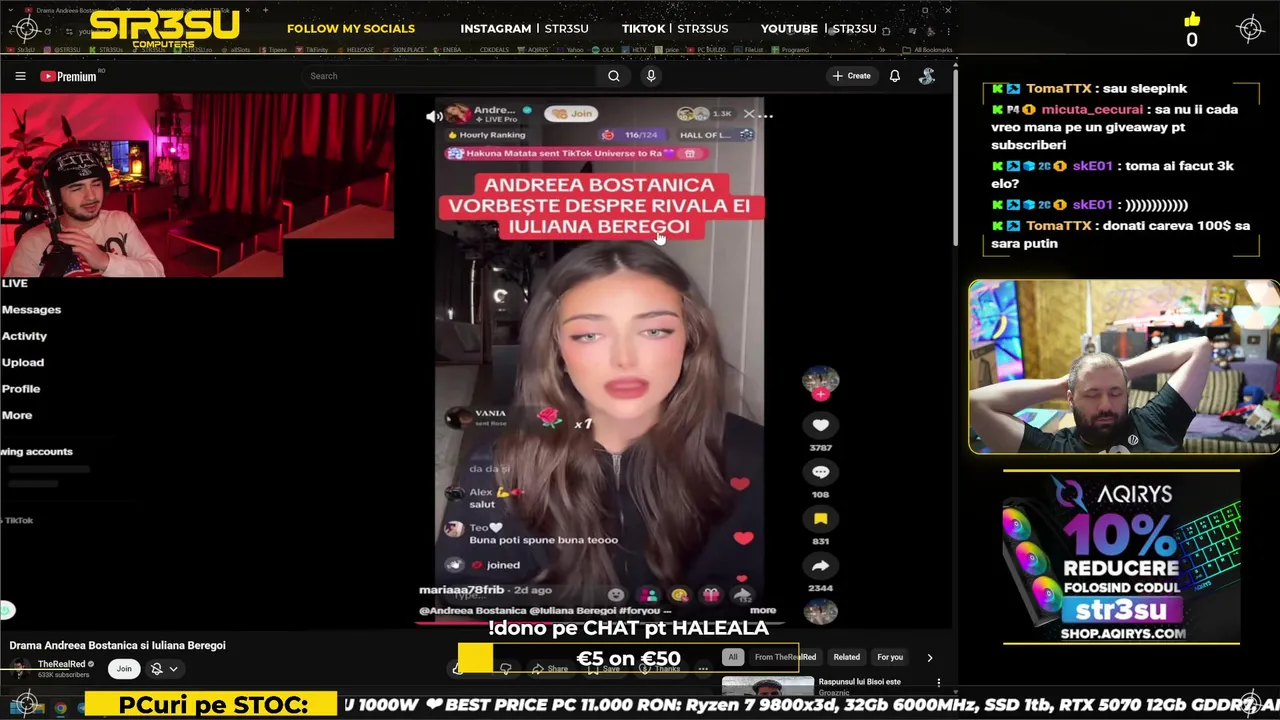
Task: Open the Create button
Action: [x=852, y=76]
